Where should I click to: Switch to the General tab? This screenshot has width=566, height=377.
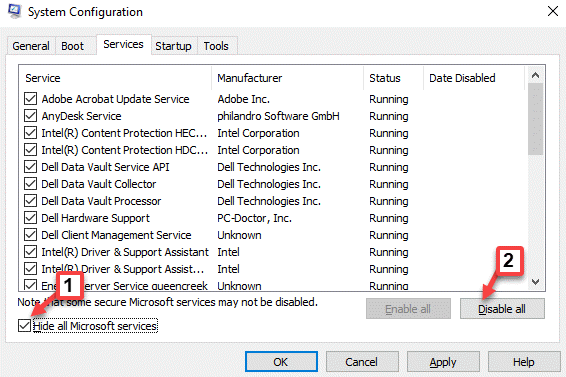pos(31,46)
